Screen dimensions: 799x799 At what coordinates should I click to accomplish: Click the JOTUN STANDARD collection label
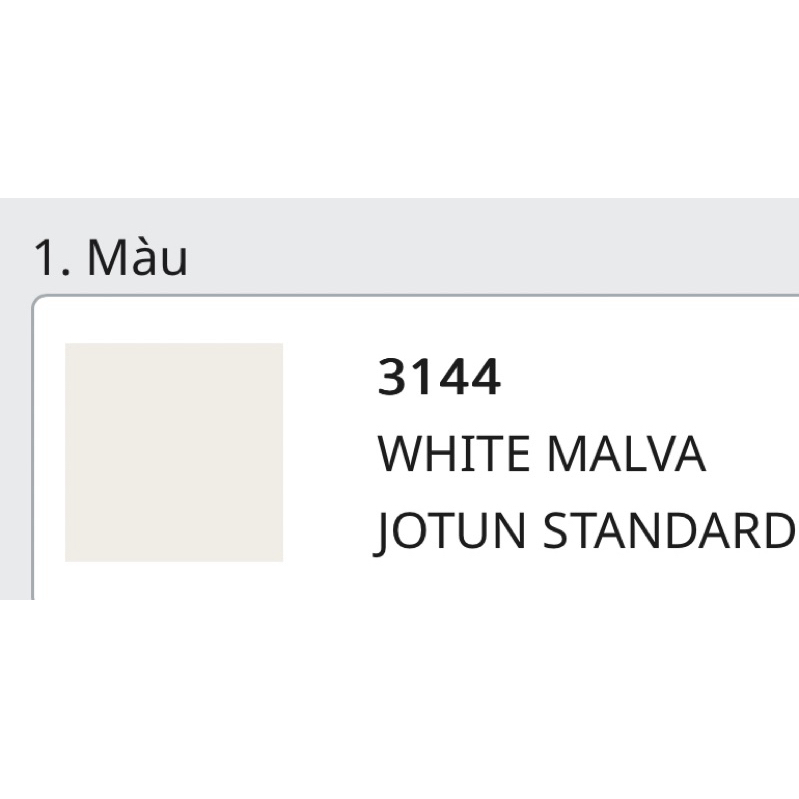[585, 531]
